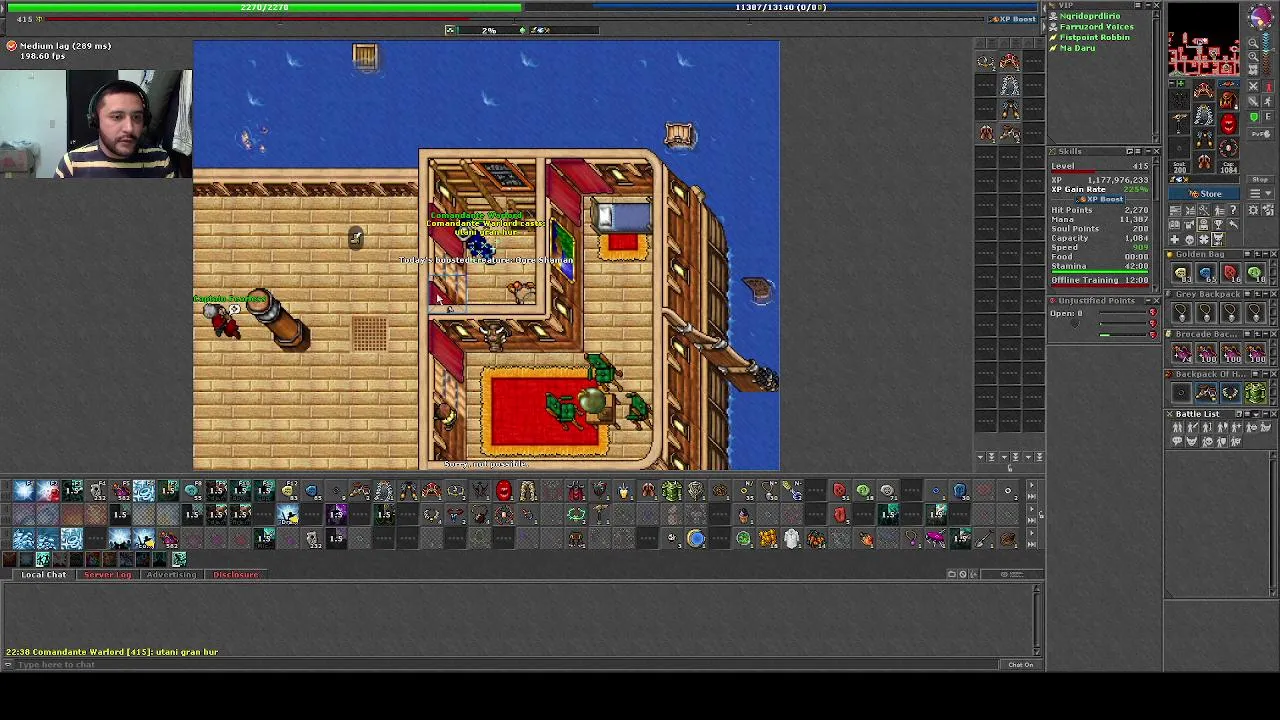
Task: Select the first necklace in Grey Backpack
Action: pyautogui.click(x=1181, y=314)
